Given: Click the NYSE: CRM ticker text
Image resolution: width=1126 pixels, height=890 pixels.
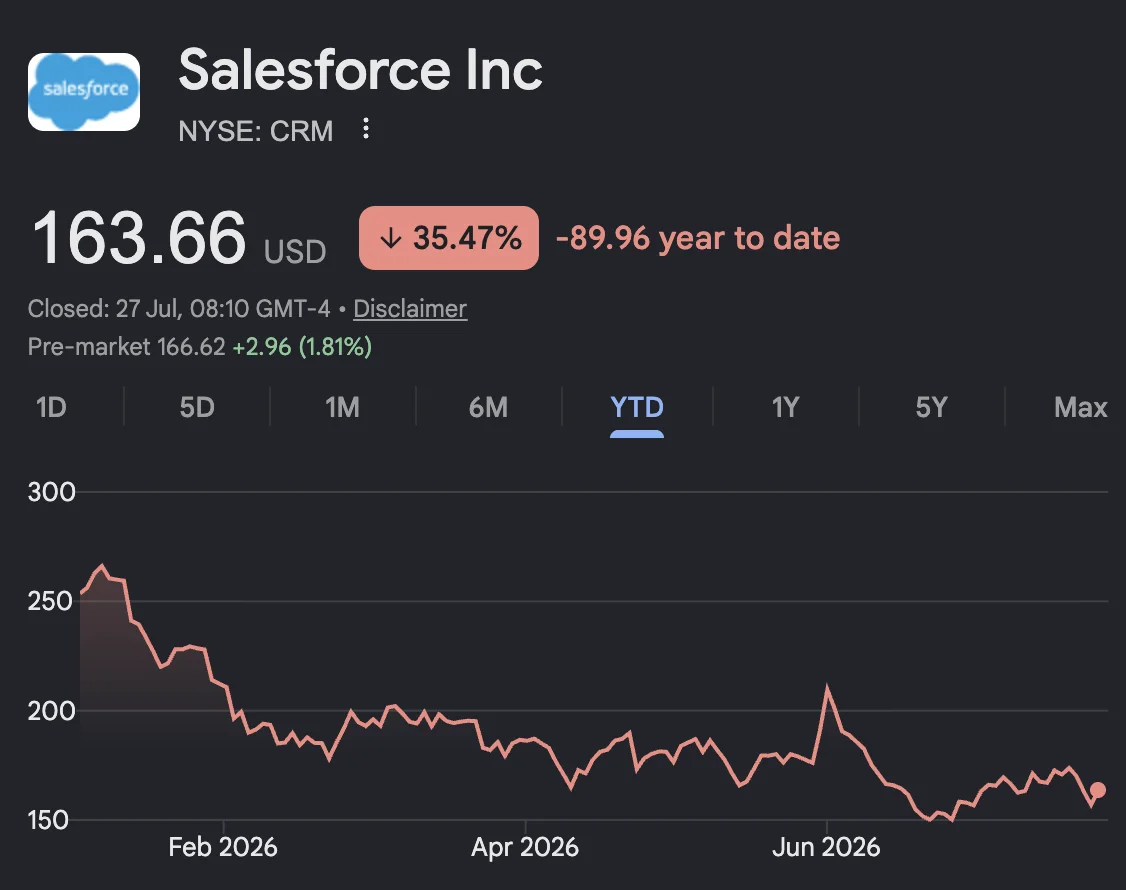Looking at the screenshot, I should [256, 131].
